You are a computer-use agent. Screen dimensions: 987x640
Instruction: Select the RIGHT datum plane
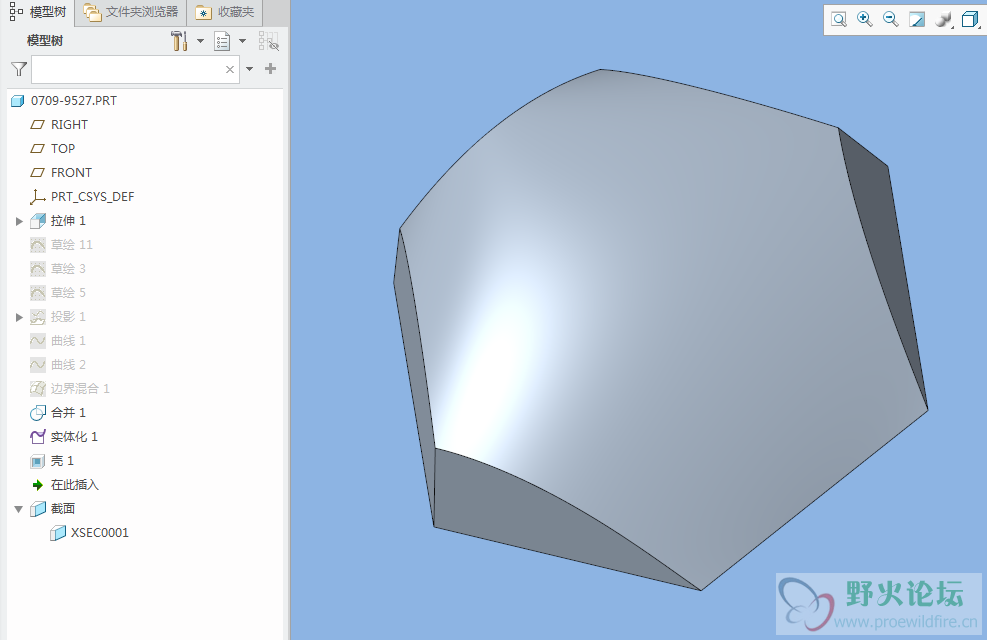(x=69, y=125)
